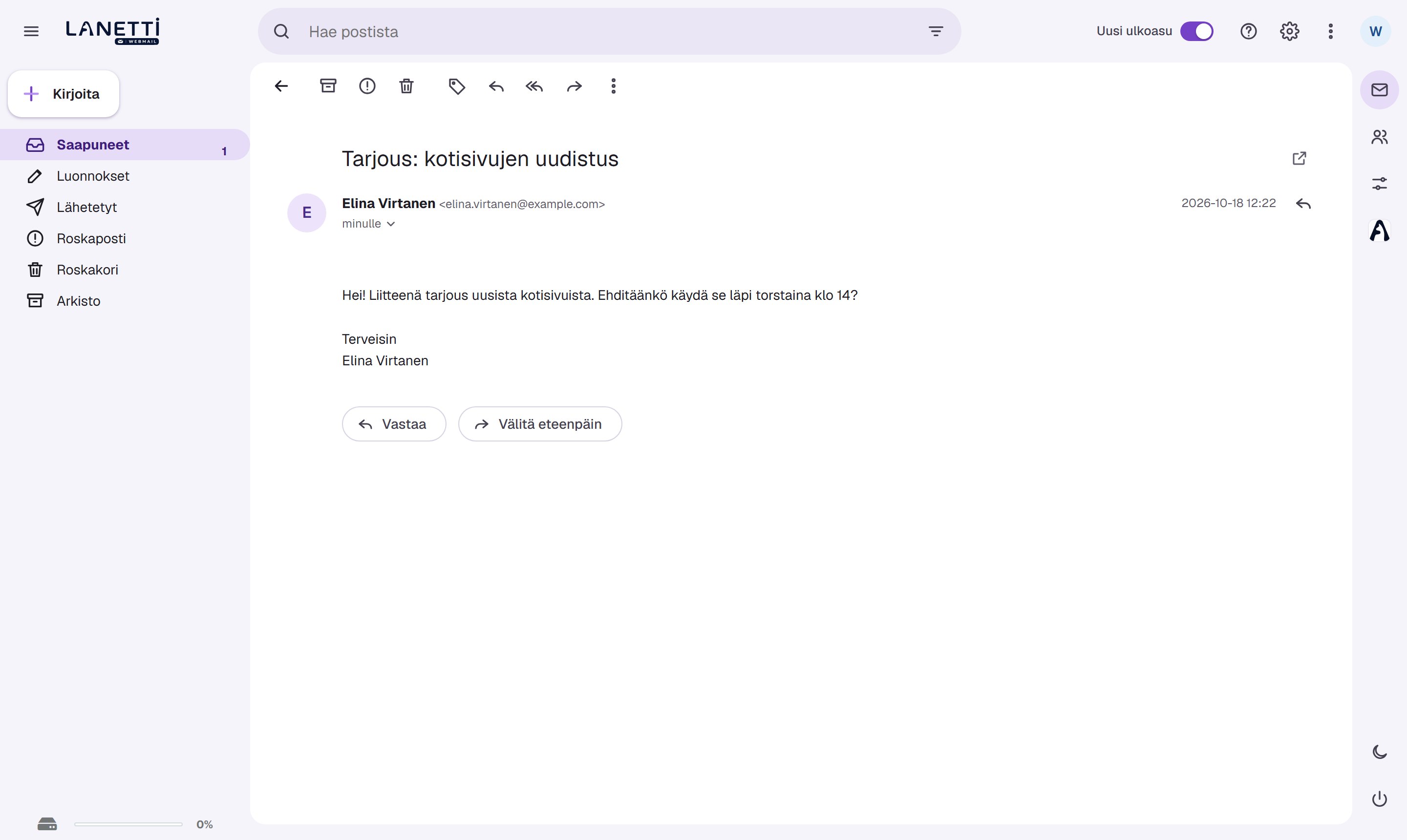1407x840 pixels.
Task: Open the help question mark icon
Action: [1248, 31]
